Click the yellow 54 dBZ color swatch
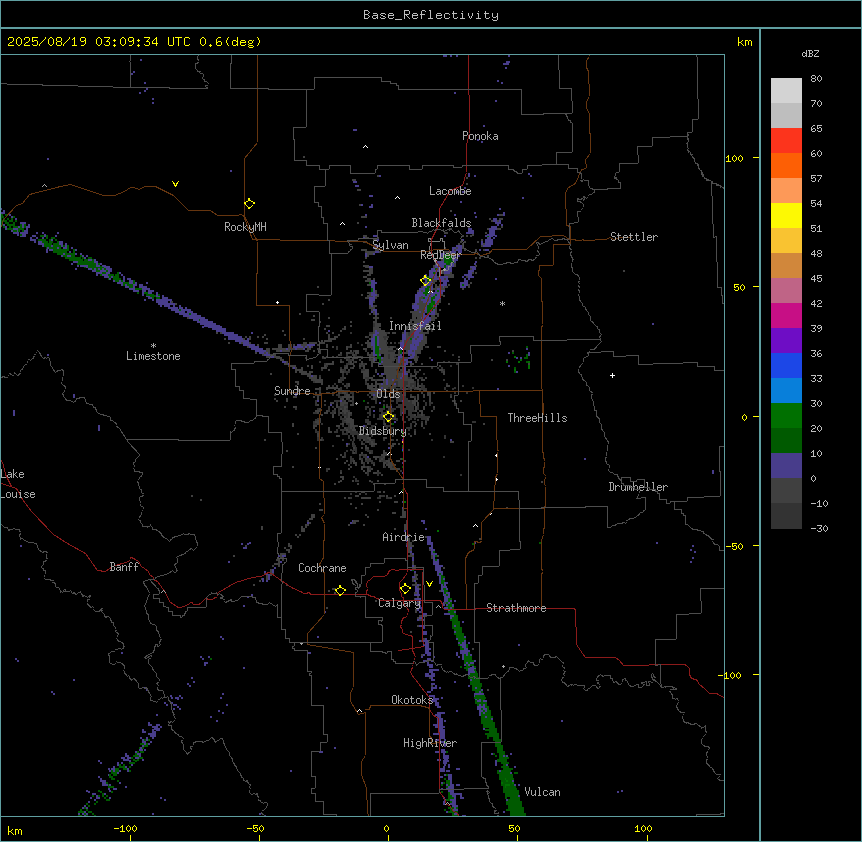 point(786,215)
